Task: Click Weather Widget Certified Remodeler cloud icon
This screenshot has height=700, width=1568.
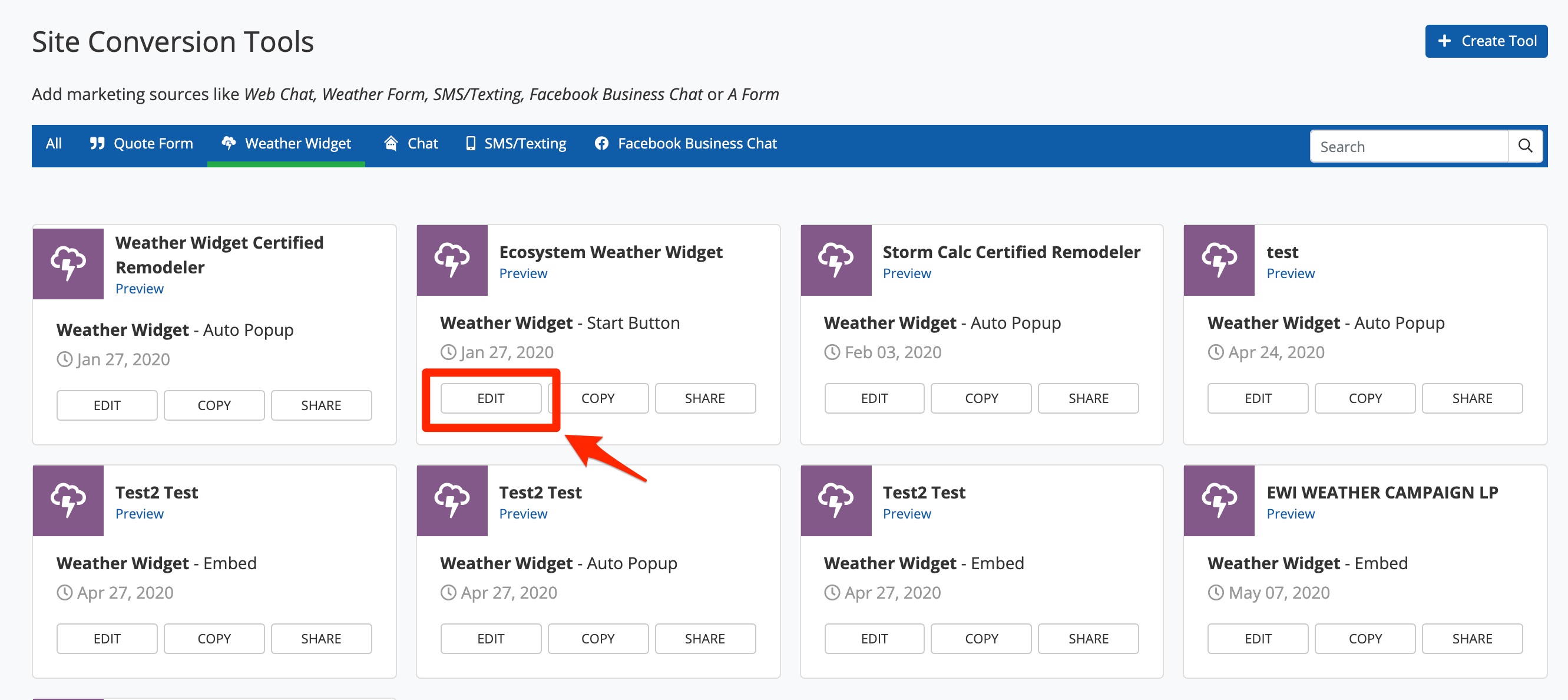Action: [x=68, y=263]
